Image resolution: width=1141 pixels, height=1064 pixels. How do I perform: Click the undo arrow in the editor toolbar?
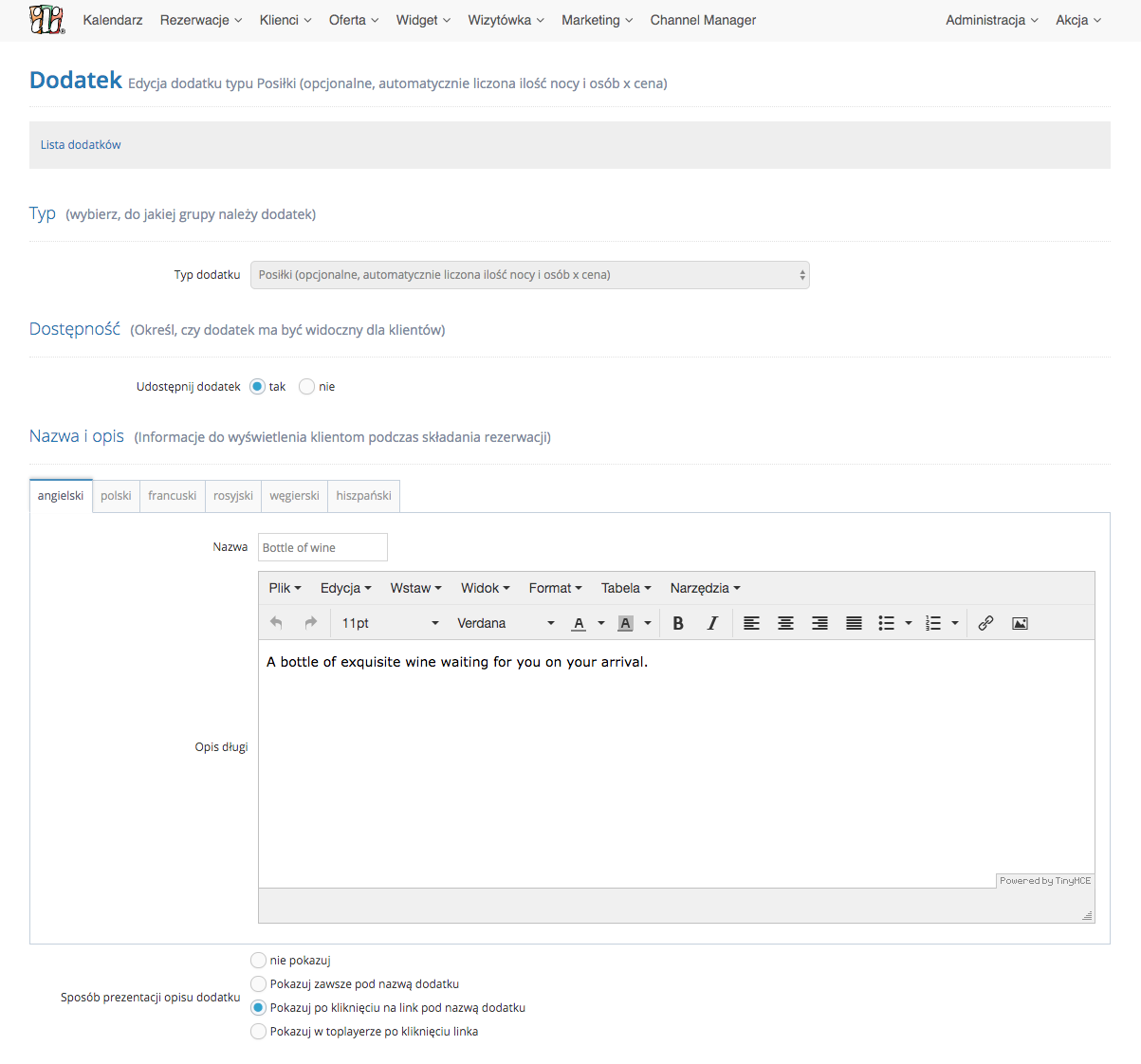coord(276,623)
